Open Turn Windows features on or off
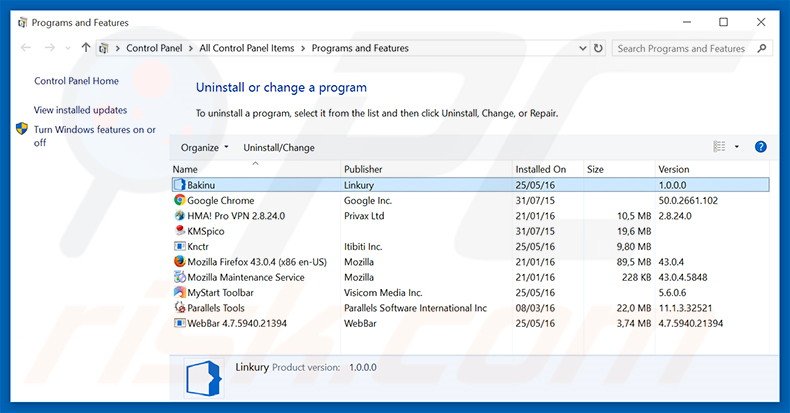Screen dimensions: 790x413 [95, 136]
